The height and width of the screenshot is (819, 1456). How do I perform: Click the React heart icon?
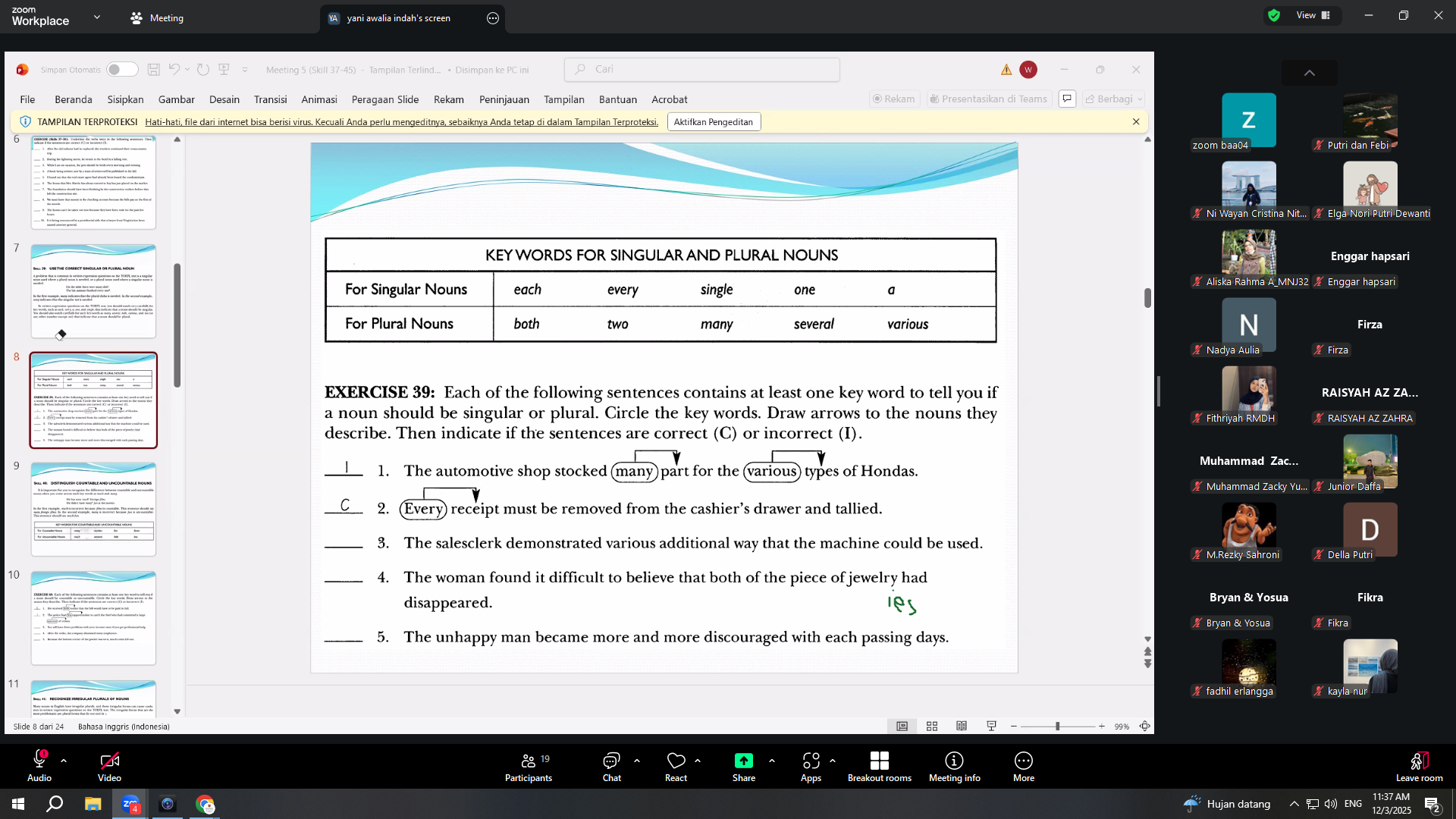pyautogui.click(x=676, y=761)
